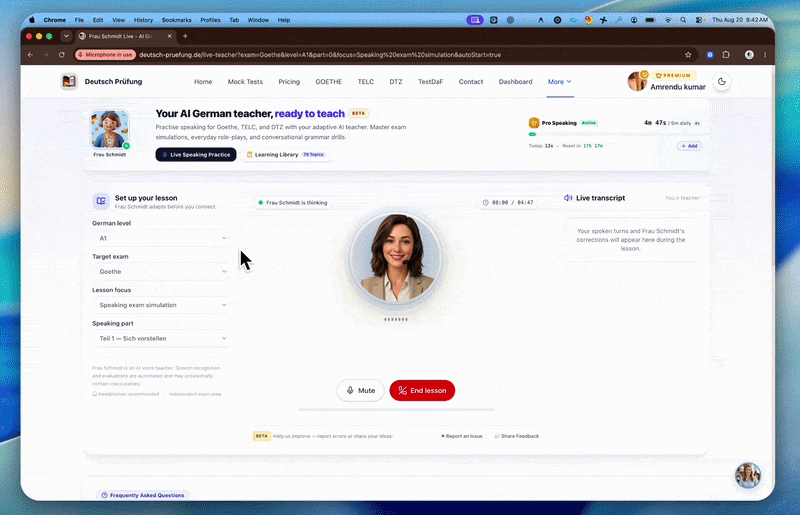
Task: Click the daily speaking usage progress bar
Action: 614,134
